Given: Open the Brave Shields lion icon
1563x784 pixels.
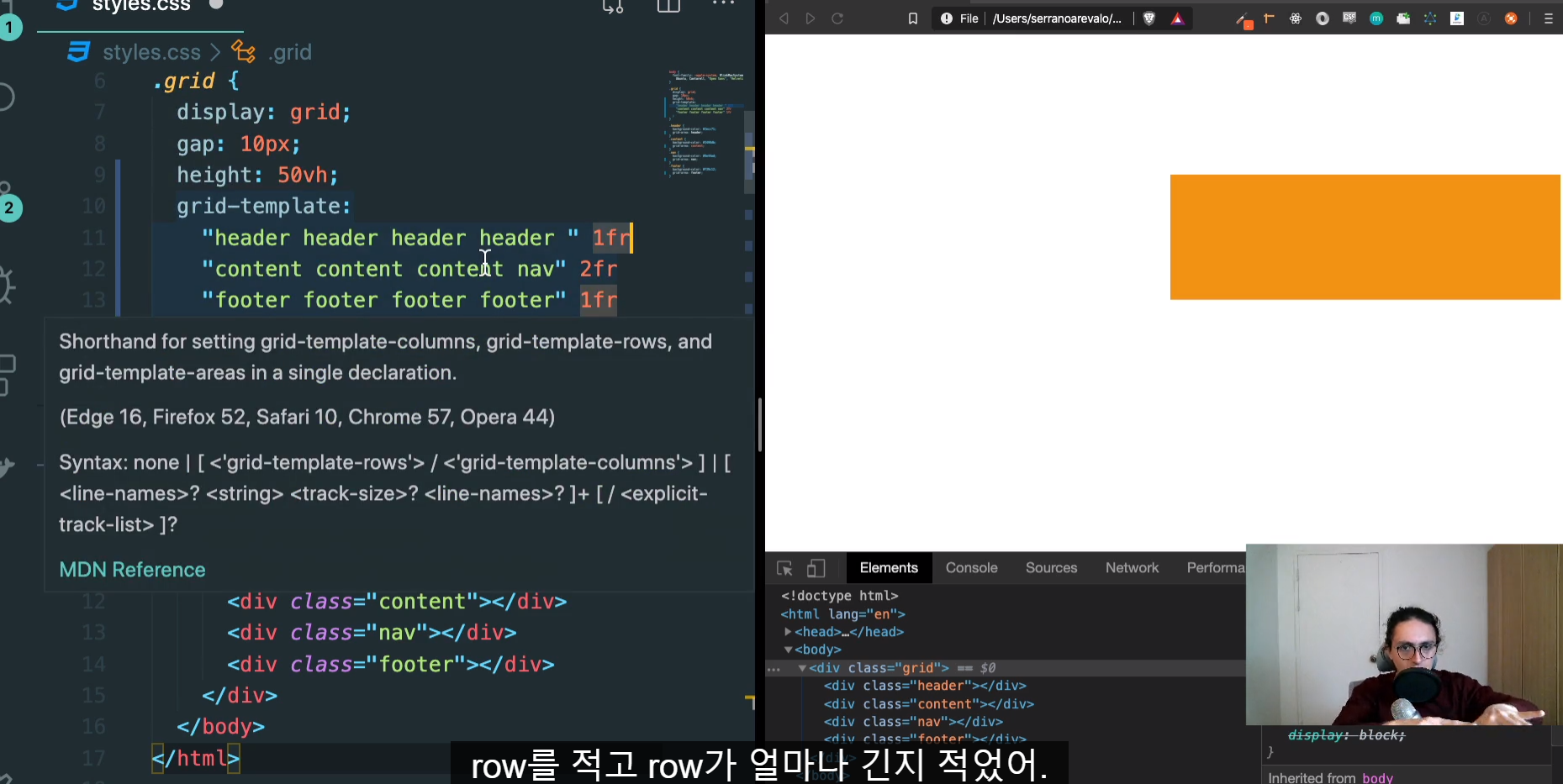Looking at the screenshot, I should 1149,18.
